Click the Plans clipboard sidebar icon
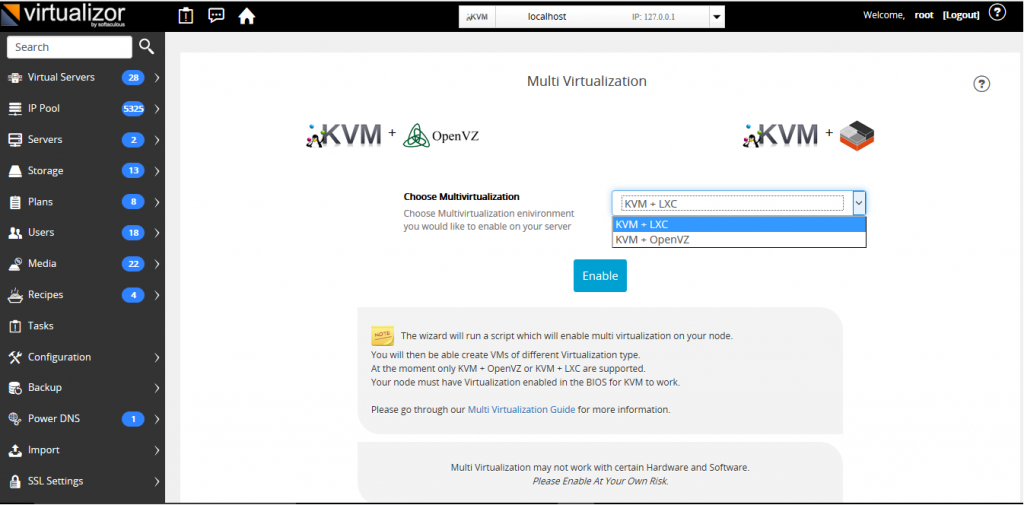 point(15,202)
